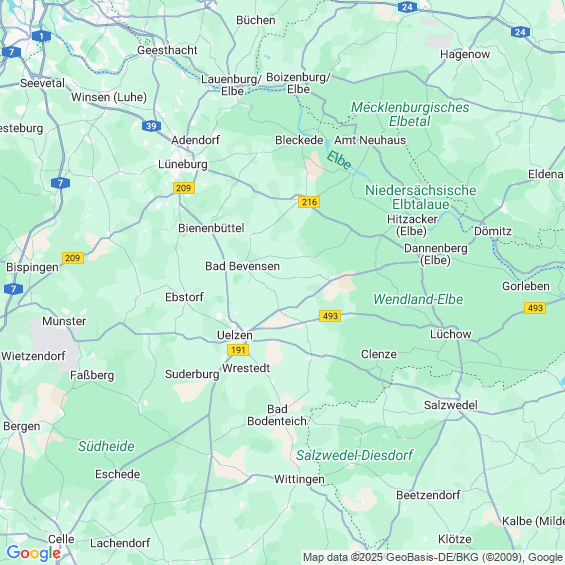Click the Südheide nature park label
This screenshot has width=565, height=565.
(x=106, y=446)
